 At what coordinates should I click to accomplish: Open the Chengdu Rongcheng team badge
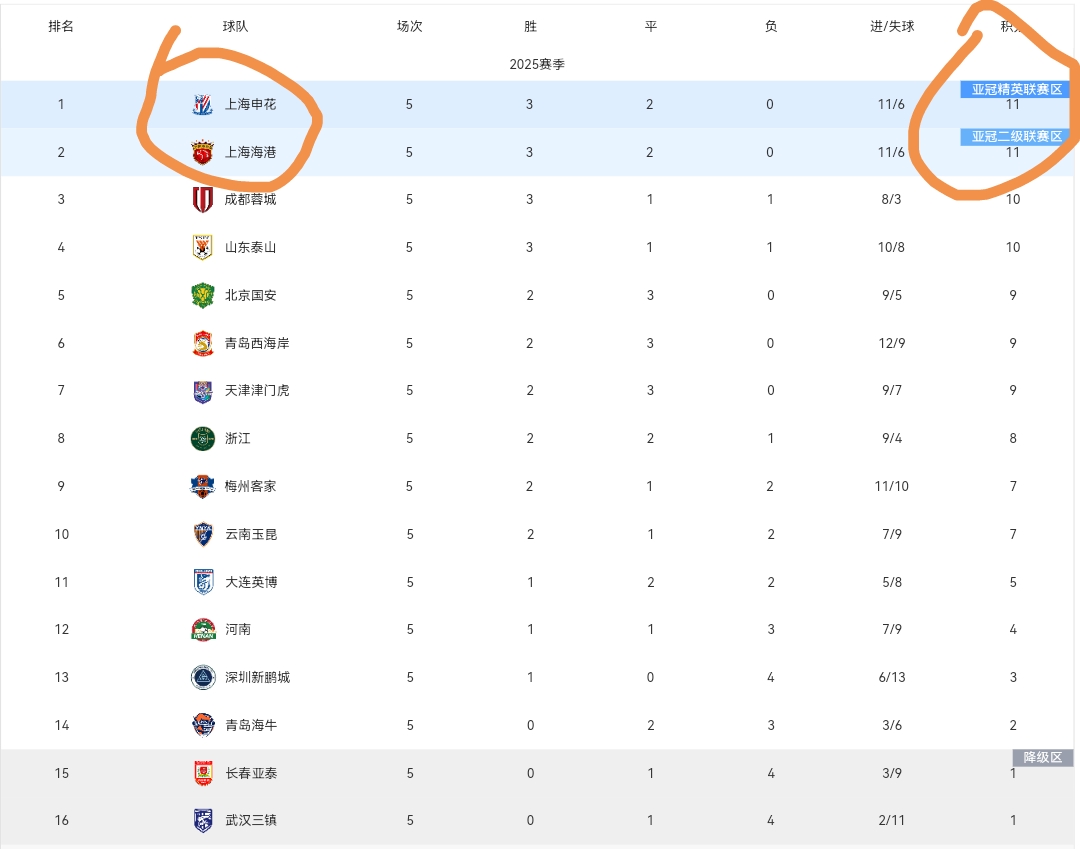click(x=202, y=200)
